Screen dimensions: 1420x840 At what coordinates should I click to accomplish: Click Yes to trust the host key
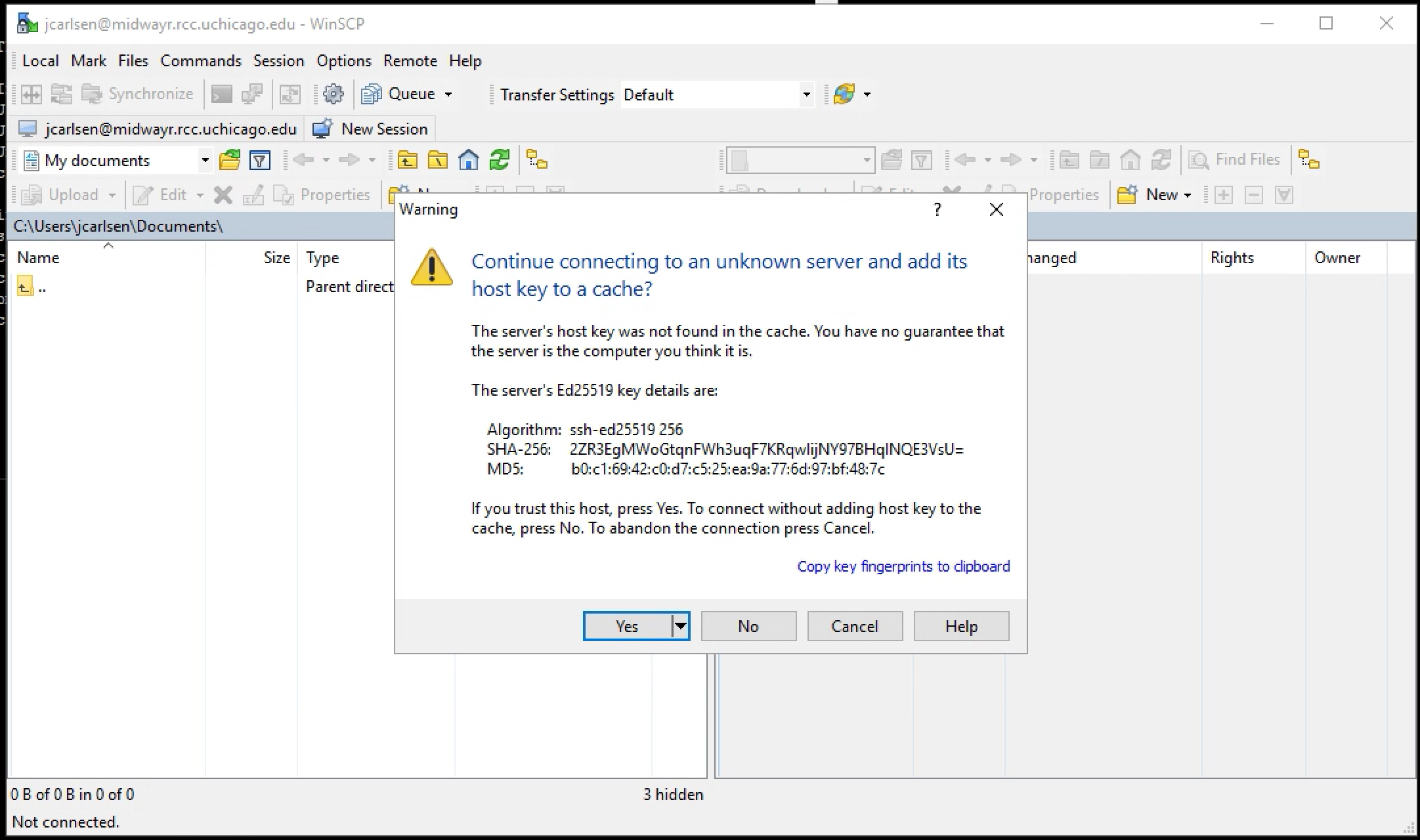(x=627, y=626)
